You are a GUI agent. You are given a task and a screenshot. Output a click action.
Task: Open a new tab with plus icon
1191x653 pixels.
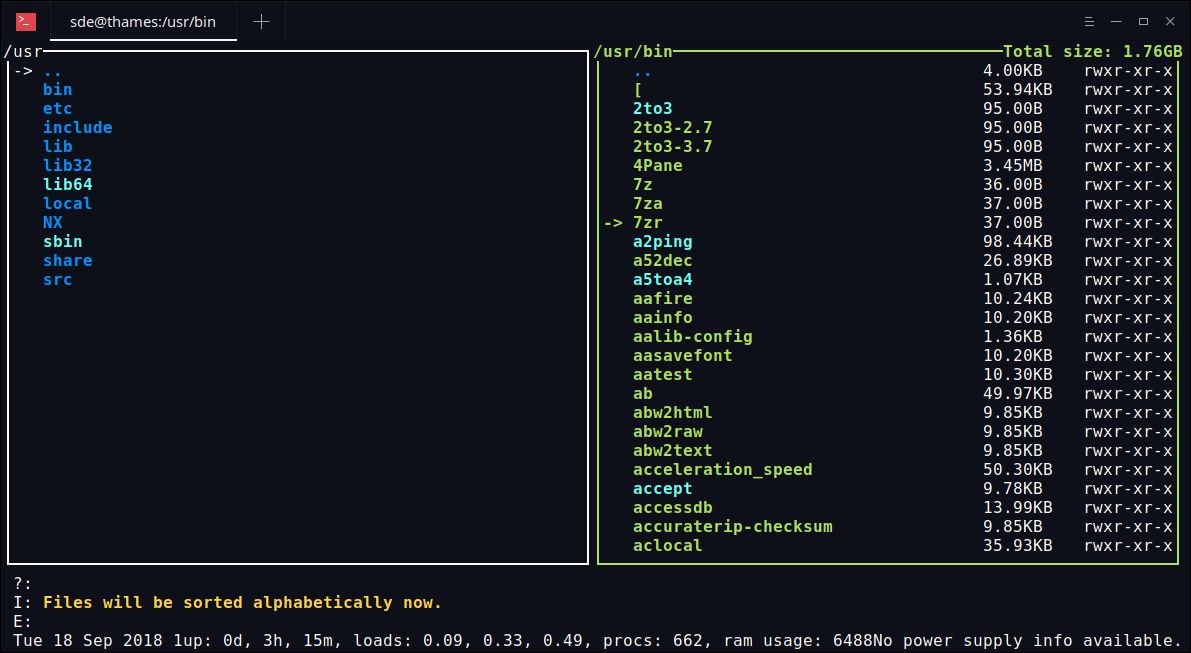(x=261, y=22)
